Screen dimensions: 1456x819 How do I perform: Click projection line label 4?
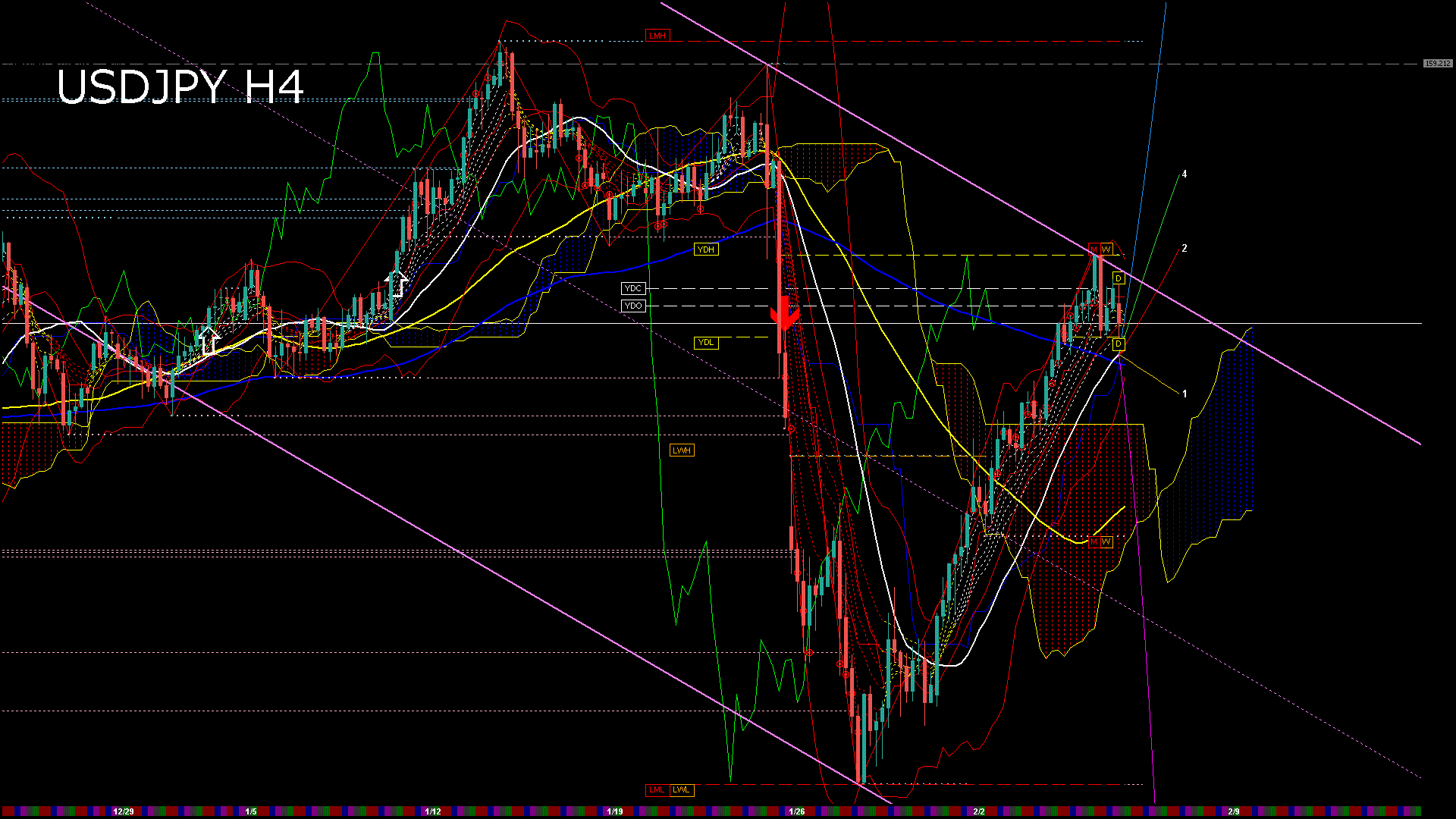1184,174
